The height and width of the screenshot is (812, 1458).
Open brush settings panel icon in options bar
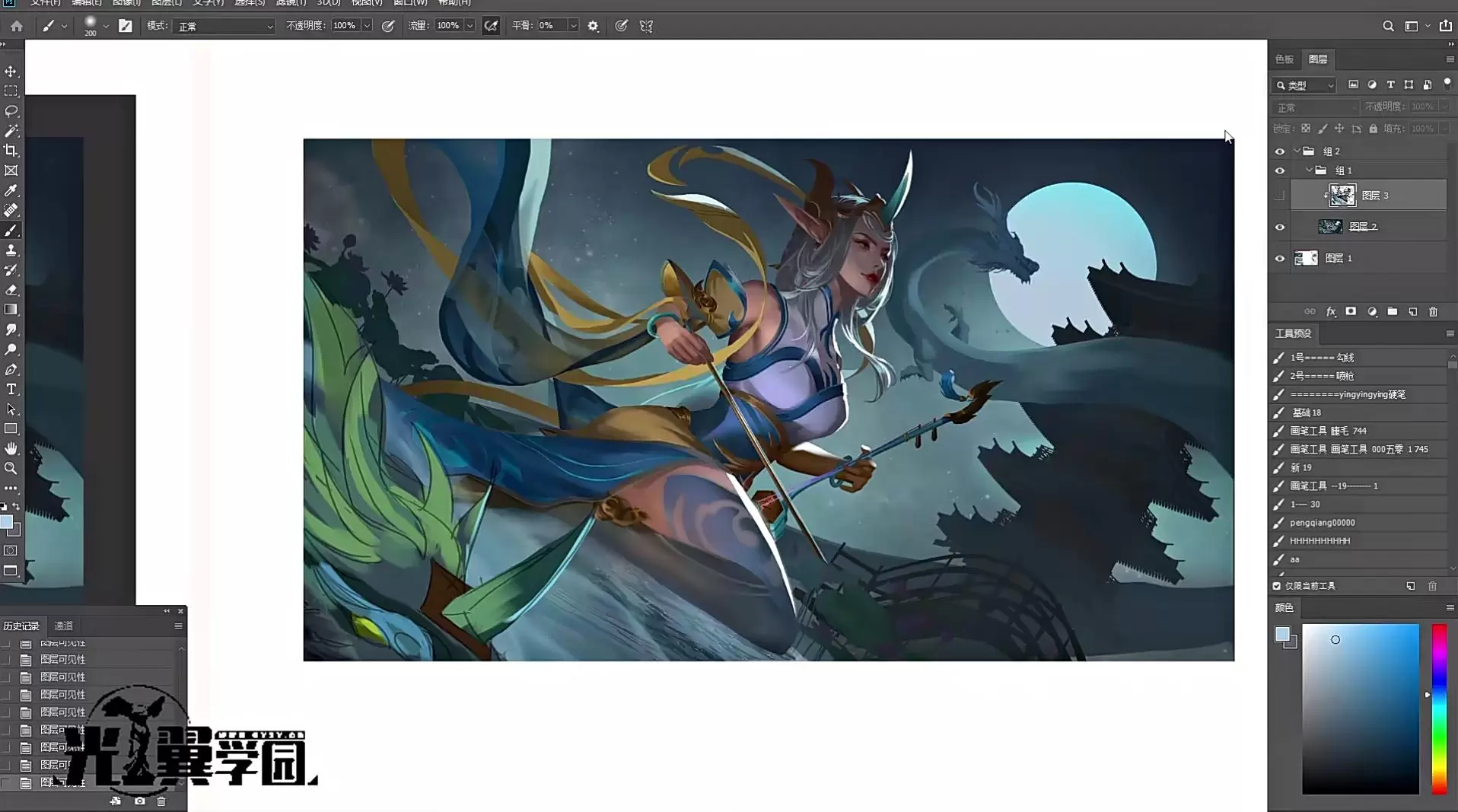tap(126, 26)
